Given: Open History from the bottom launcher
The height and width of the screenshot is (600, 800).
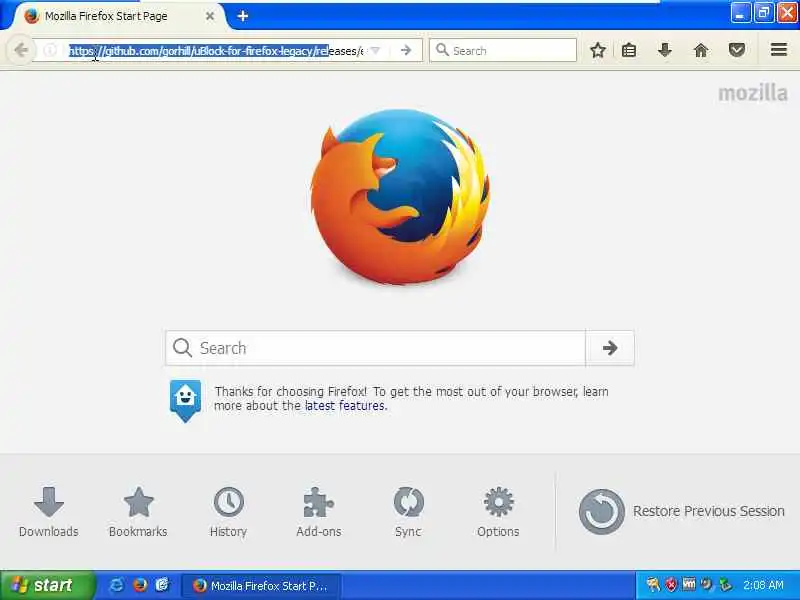Looking at the screenshot, I should (228, 512).
